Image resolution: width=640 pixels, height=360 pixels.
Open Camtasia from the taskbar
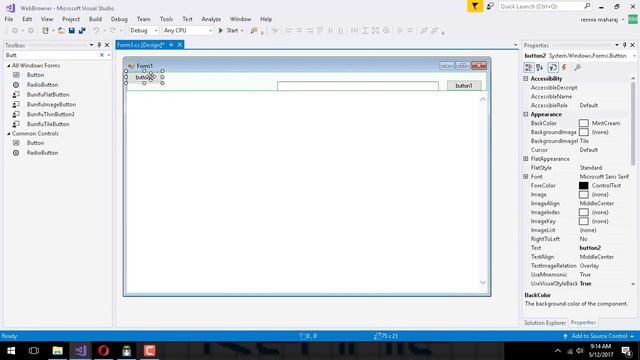click(x=149, y=351)
